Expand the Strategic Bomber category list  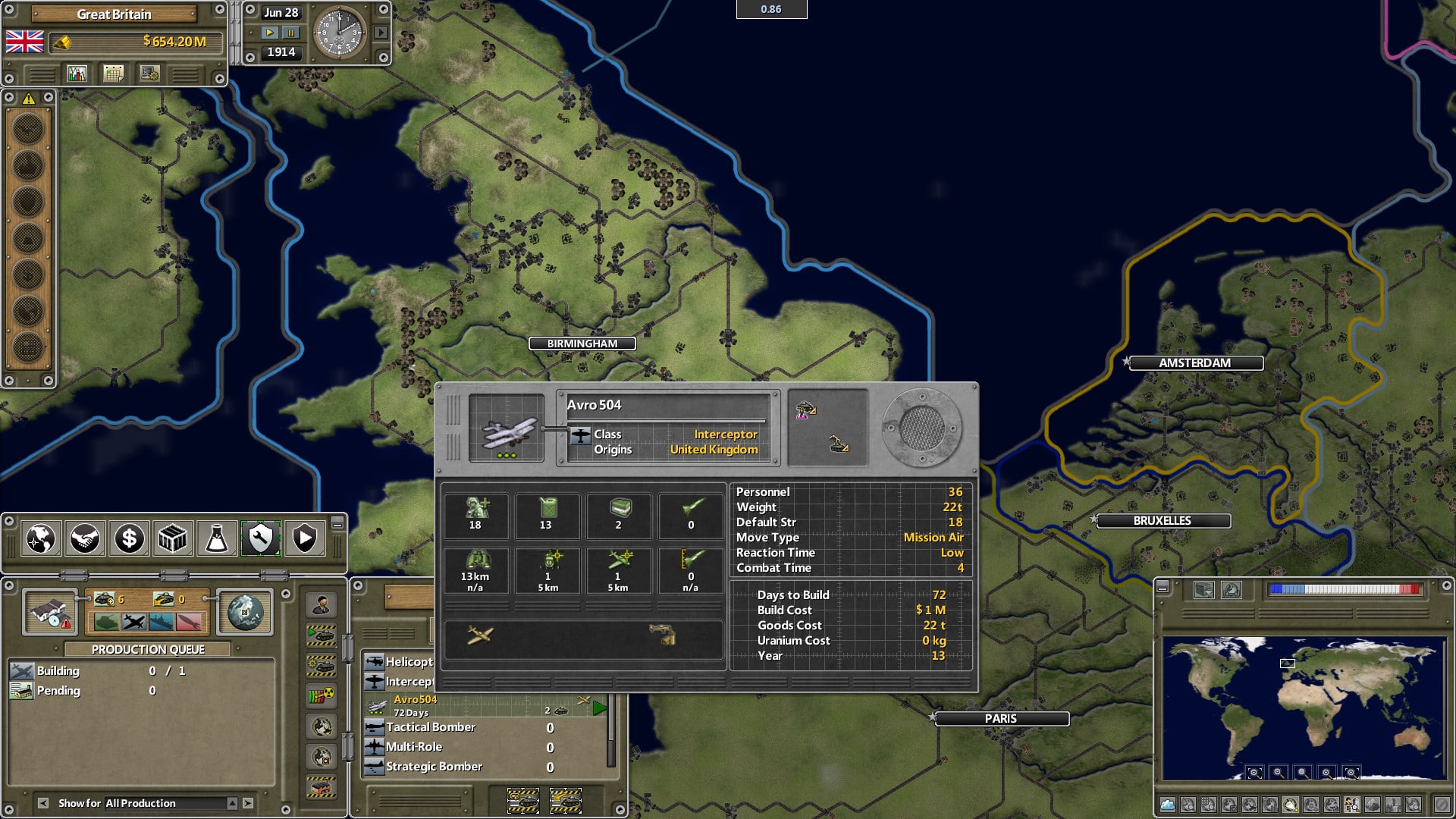[x=432, y=766]
